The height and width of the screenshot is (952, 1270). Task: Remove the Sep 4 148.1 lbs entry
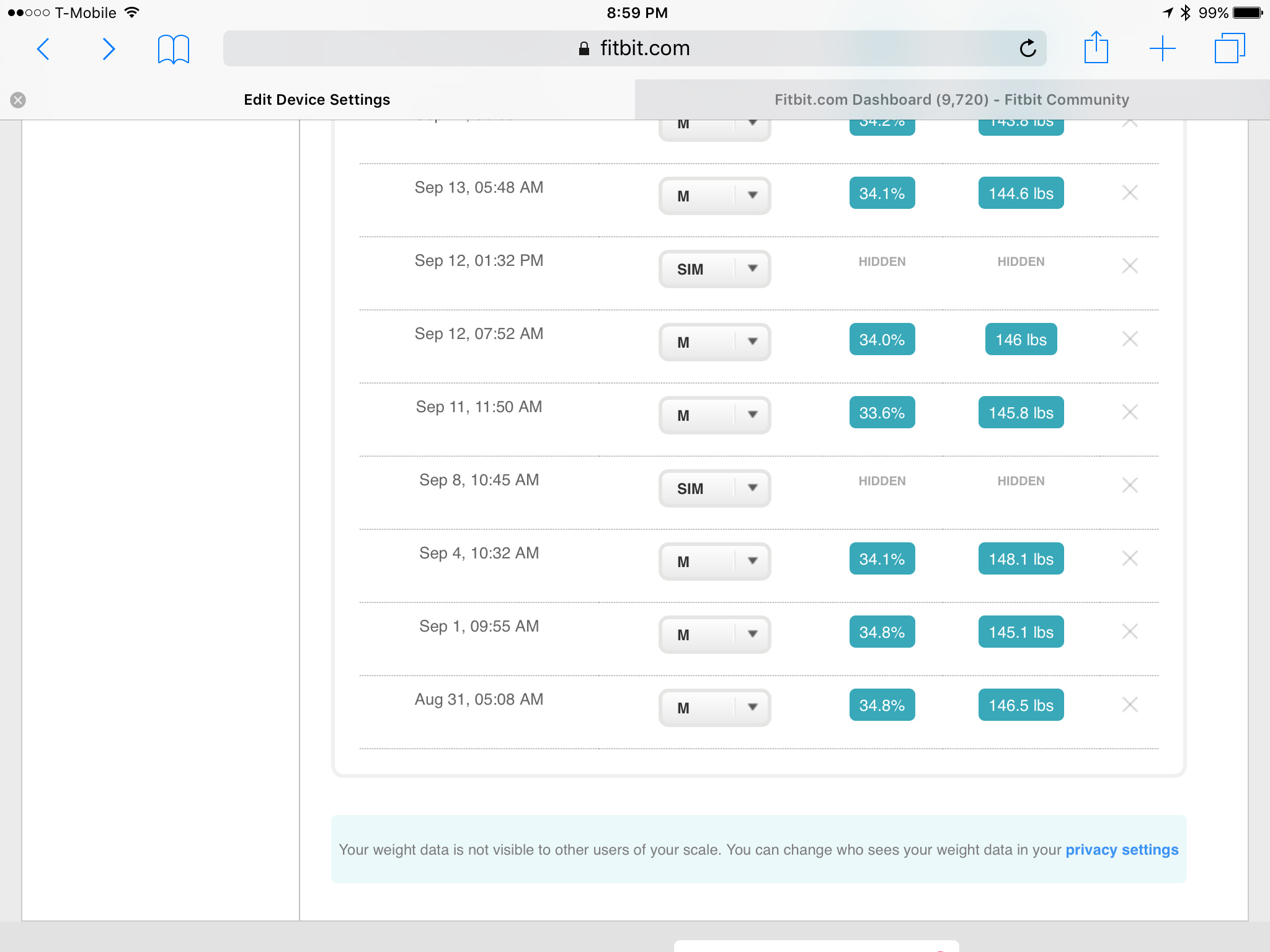click(1130, 558)
